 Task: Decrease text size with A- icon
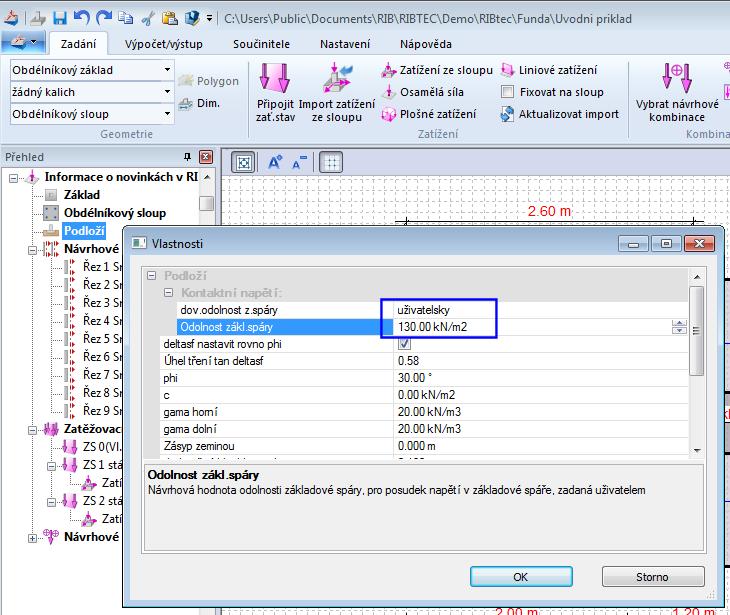(x=299, y=162)
